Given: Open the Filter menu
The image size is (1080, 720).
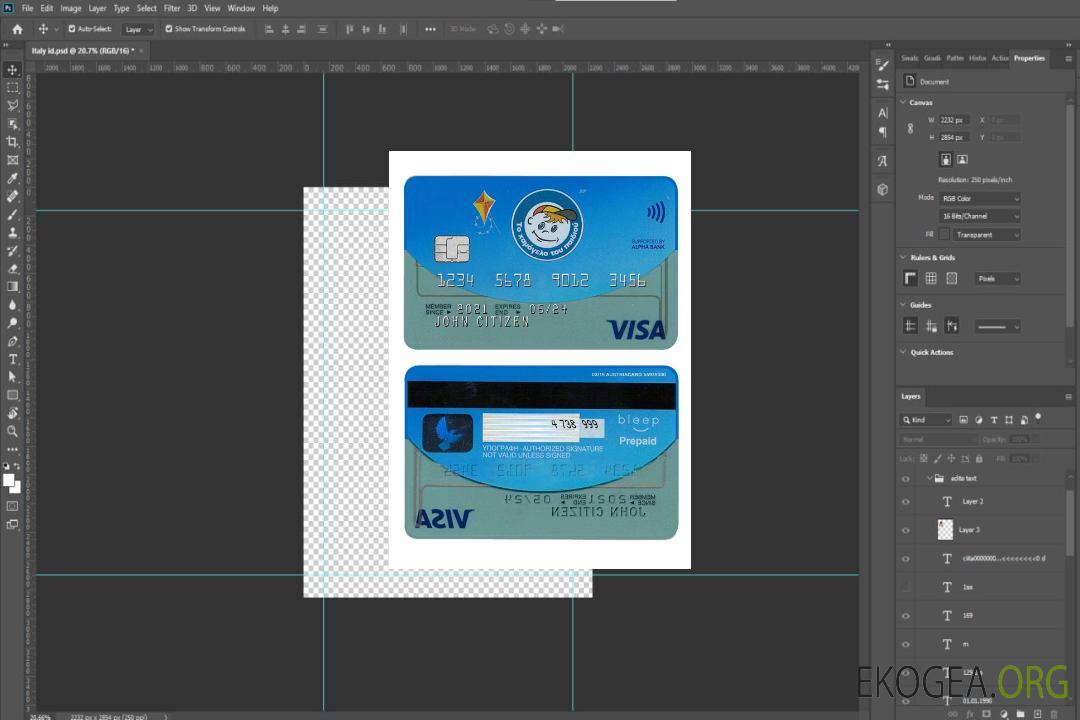Looking at the screenshot, I should (x=172, y=8).
